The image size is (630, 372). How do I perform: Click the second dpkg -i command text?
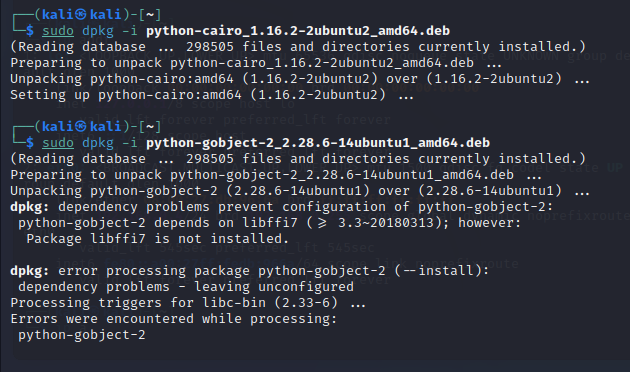point(110,143)
